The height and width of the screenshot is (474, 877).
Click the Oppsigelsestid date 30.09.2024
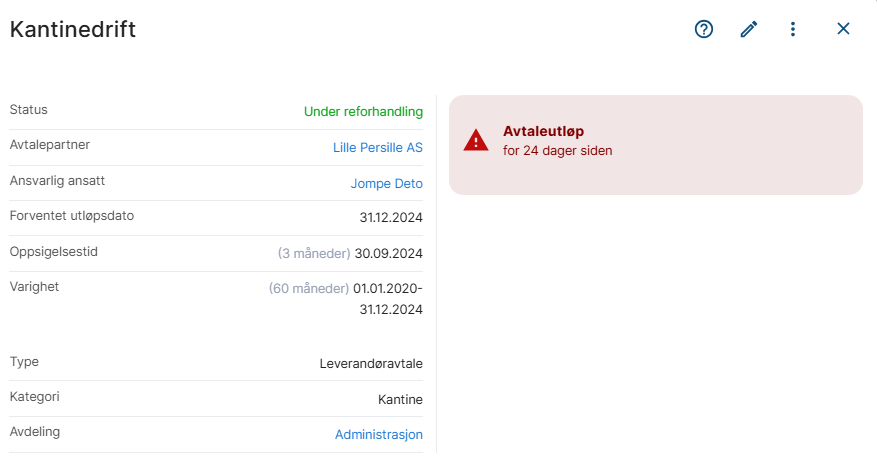(x=389, y=254)
